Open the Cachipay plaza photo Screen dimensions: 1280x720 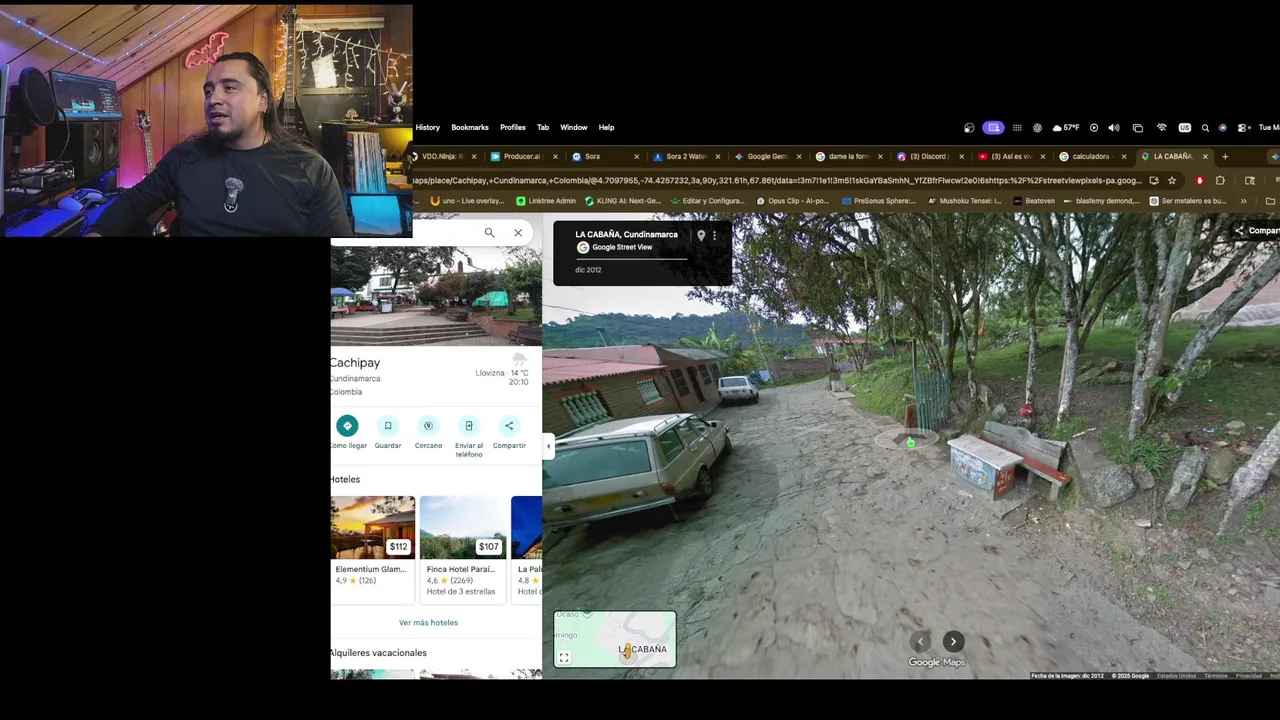[x=436, y=296]
